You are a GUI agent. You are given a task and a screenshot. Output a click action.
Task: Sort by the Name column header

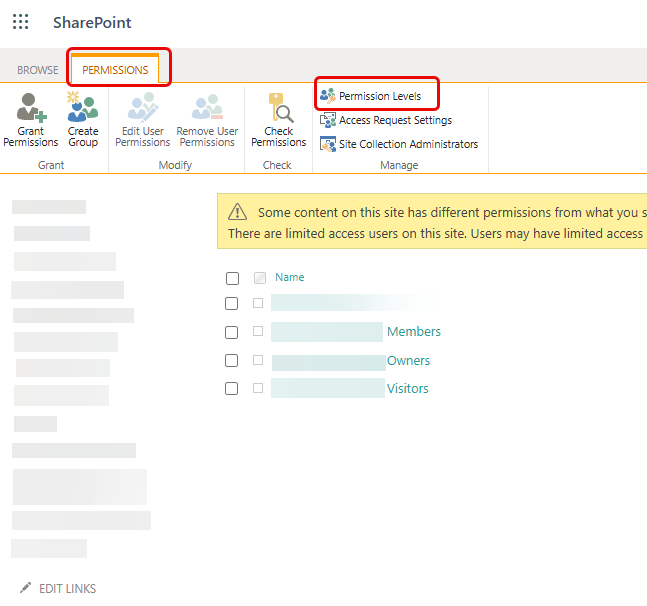(x=290, y=277)
